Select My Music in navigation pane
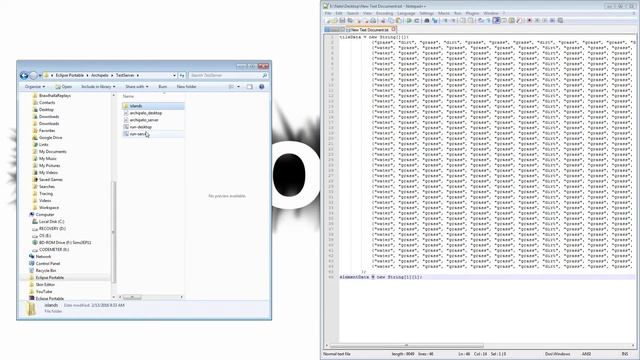Image resolution: width=640 pixels, height=360 pixels. (48, 158)
